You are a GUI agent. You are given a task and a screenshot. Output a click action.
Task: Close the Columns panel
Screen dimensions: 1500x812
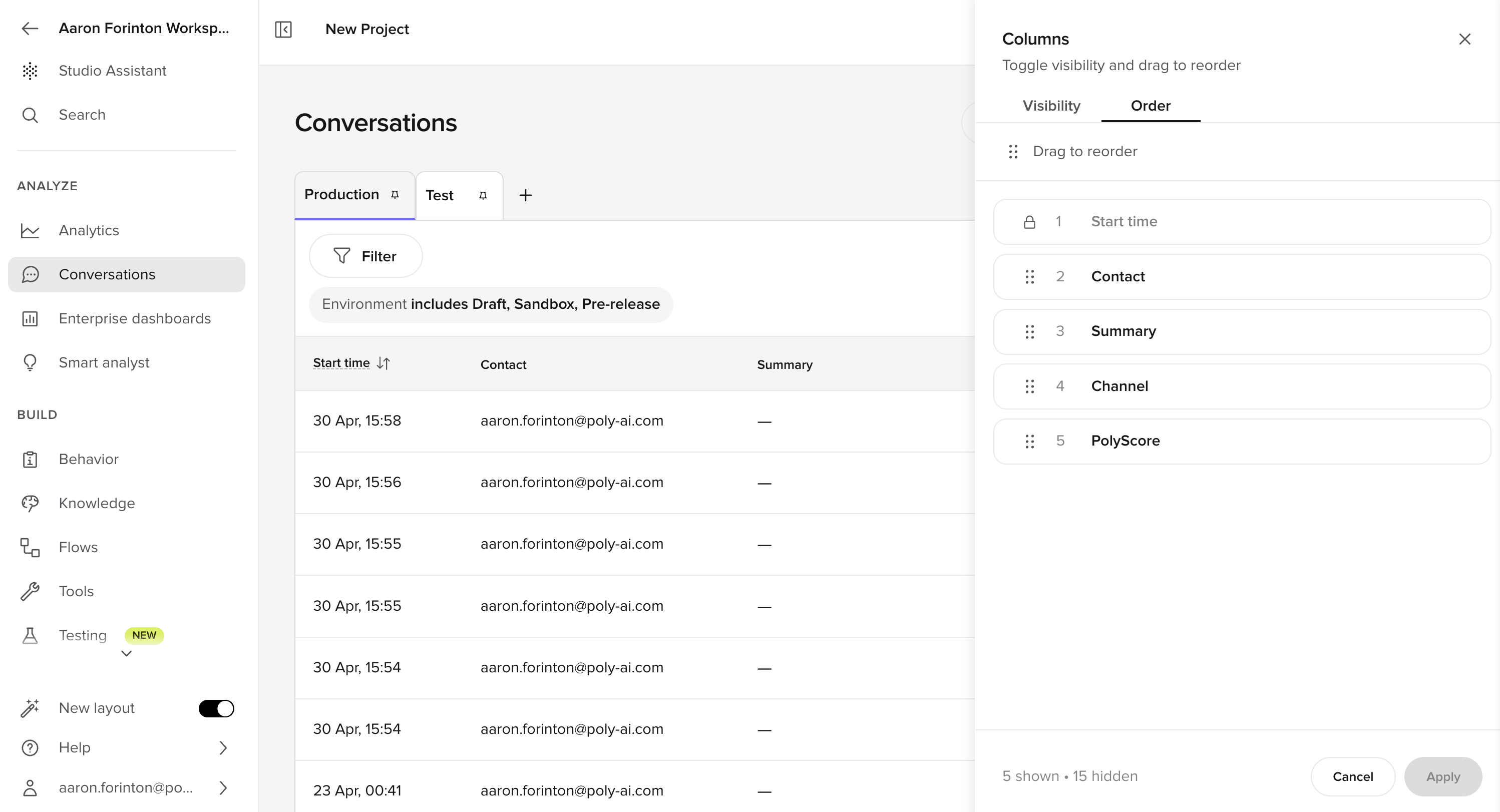1464,39
